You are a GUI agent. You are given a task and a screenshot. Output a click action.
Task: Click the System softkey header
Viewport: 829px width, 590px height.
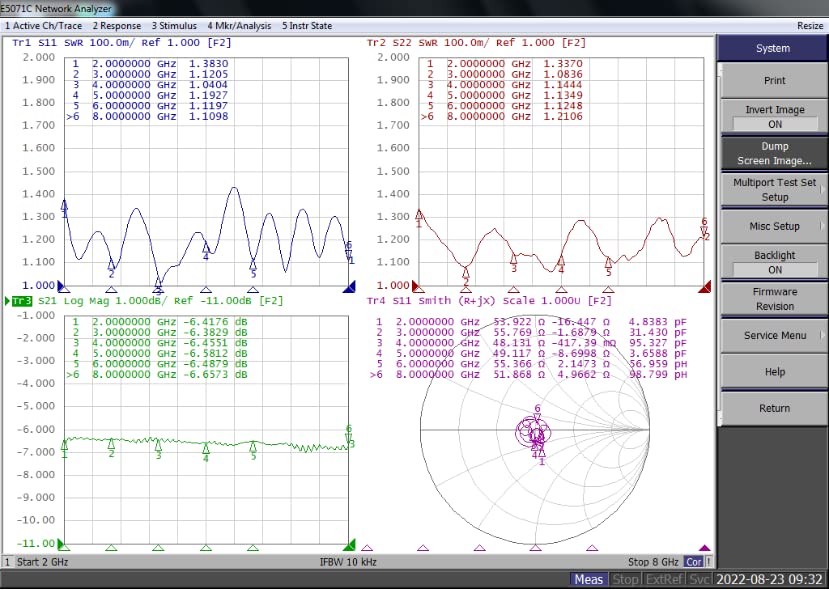pyautogui.click(x=772, y=48)
